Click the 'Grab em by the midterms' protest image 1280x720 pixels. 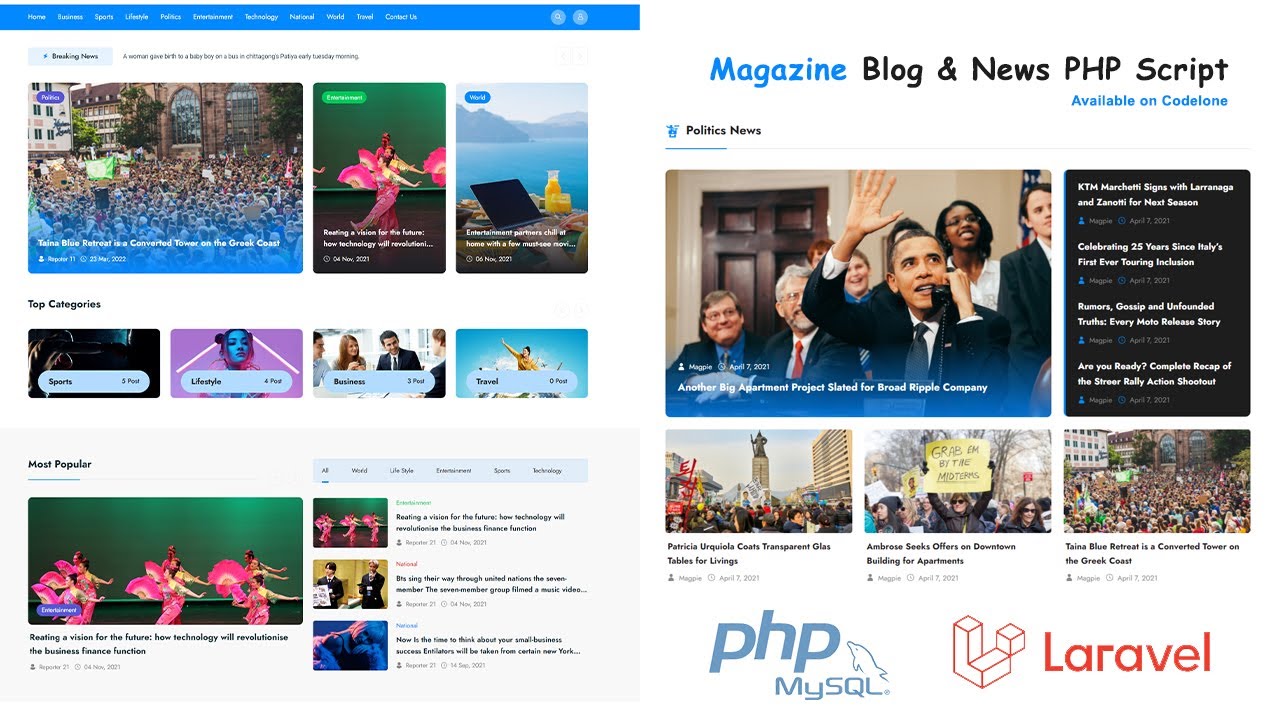958,481
